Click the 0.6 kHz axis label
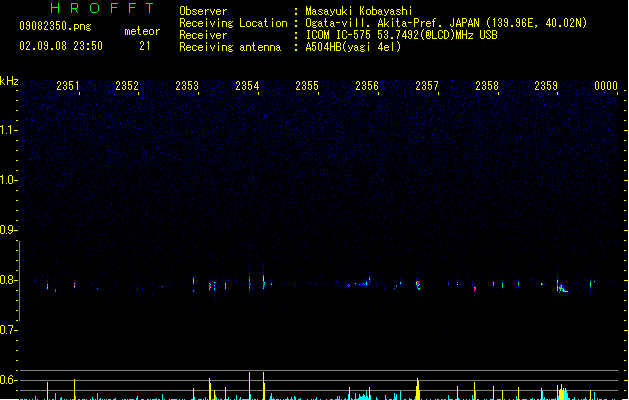Image resolution: width=629 pixels, height=400 pixels. tap(8, 380)
